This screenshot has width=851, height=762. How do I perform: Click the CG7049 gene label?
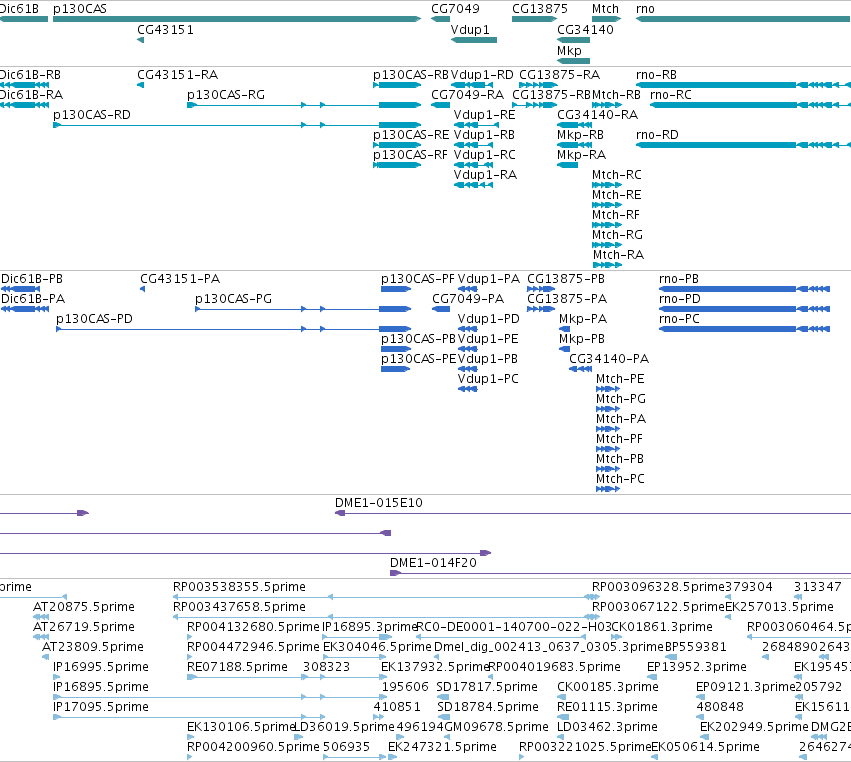455,9
